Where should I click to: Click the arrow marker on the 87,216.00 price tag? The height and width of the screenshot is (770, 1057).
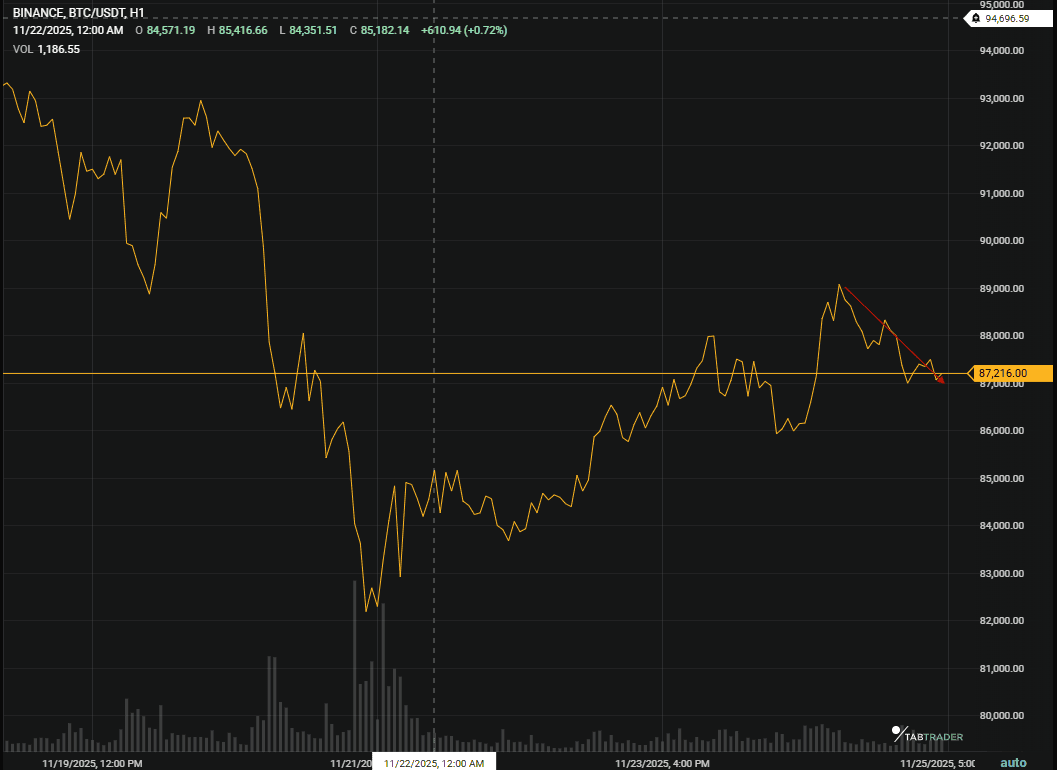[971, 373]
